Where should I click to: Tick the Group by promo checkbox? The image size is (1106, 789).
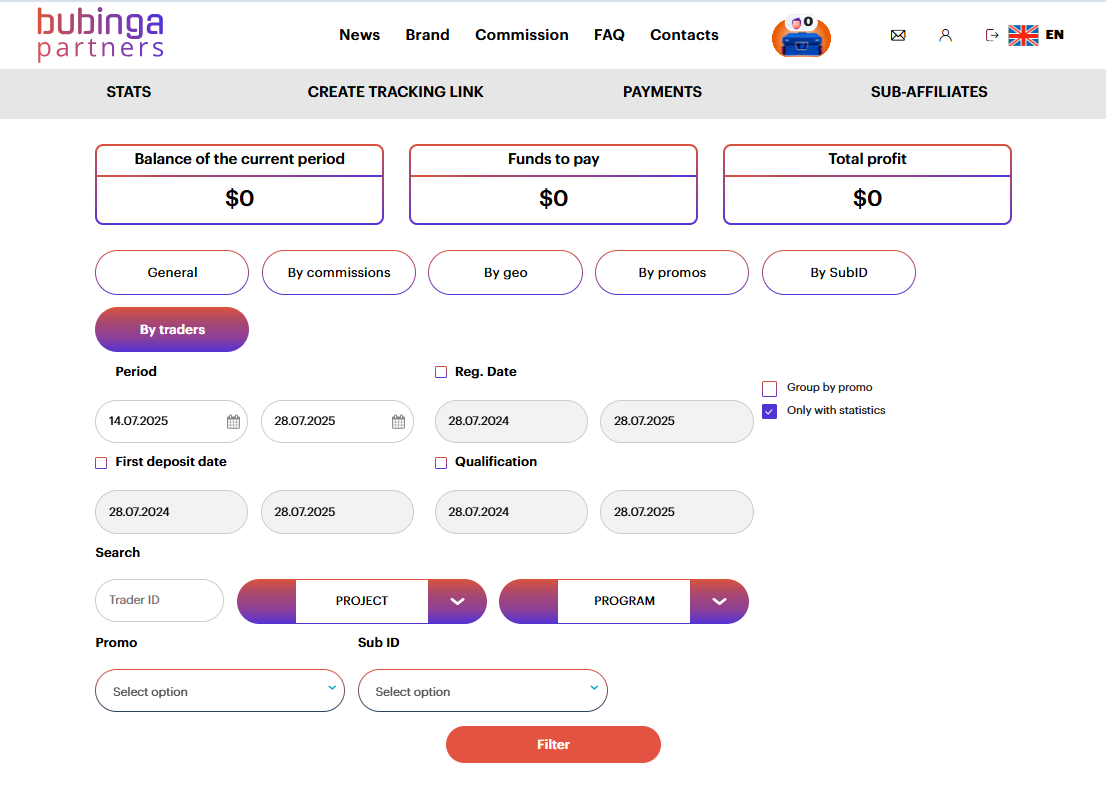770,389
